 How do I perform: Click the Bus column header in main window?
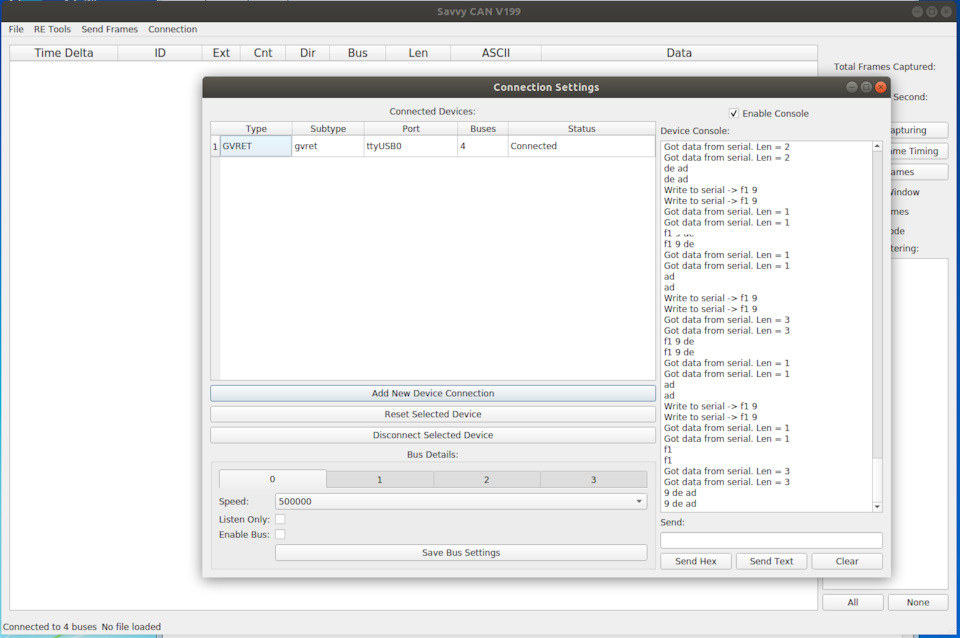[x=358, y=53]
